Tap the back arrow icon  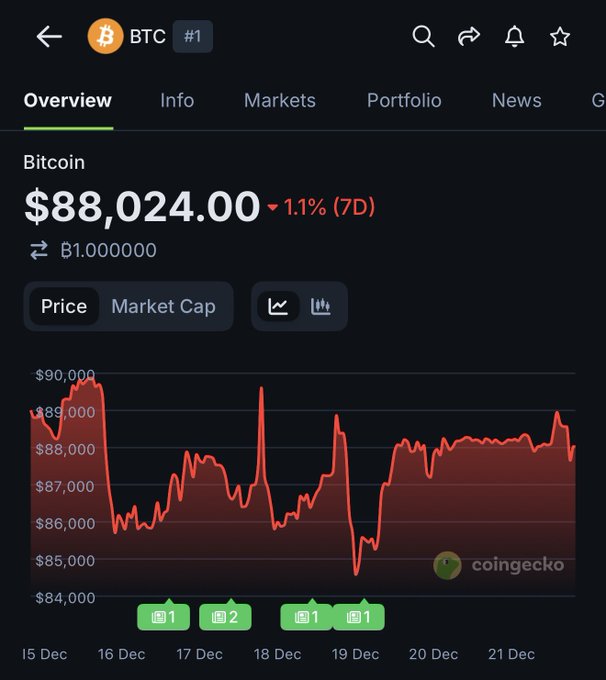49,37
